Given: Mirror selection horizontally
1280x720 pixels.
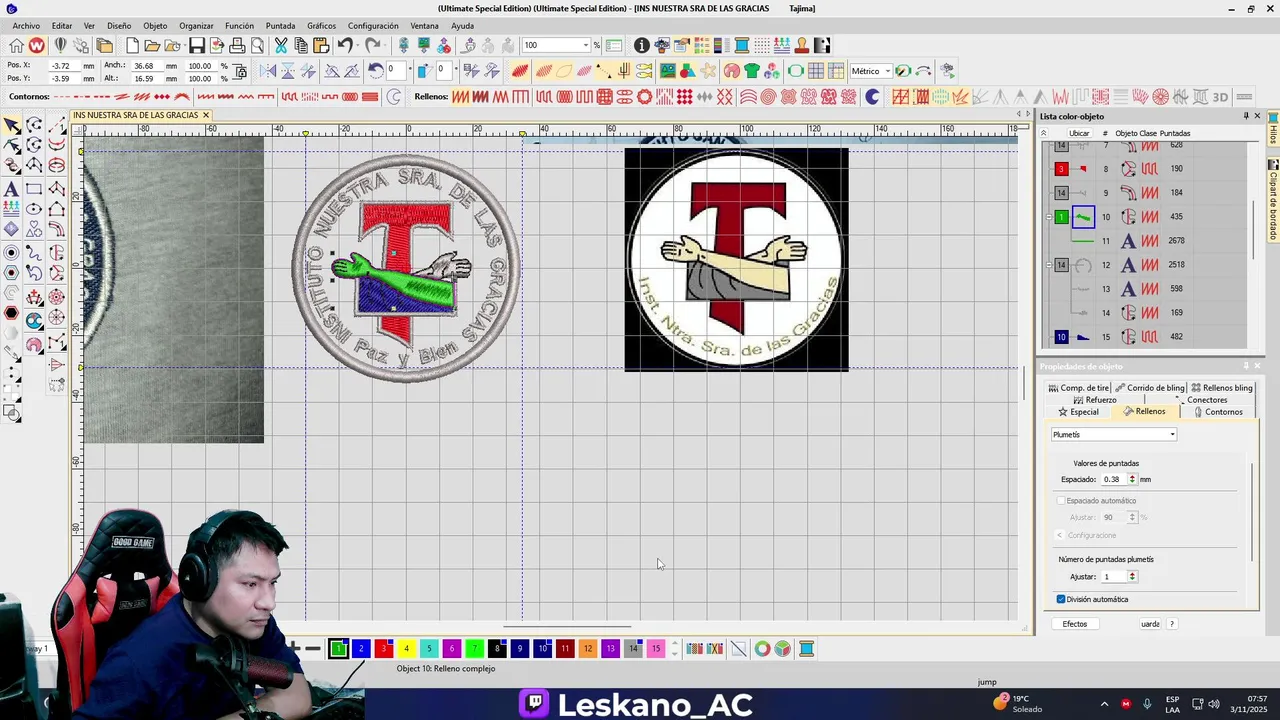Looking at the screenshot, I should click(x=268, y=70).
